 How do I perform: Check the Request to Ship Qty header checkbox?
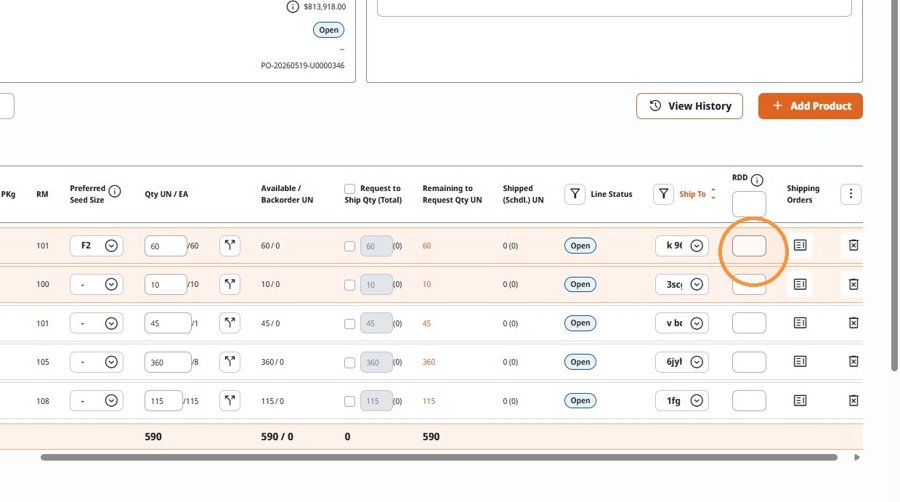click(x=350, y=189)
